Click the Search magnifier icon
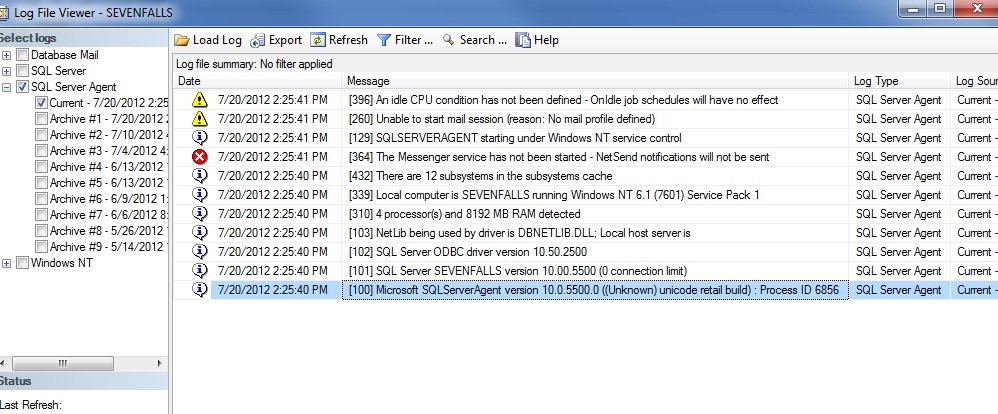The width and height of the screenshot is (998, 414). 449,40
